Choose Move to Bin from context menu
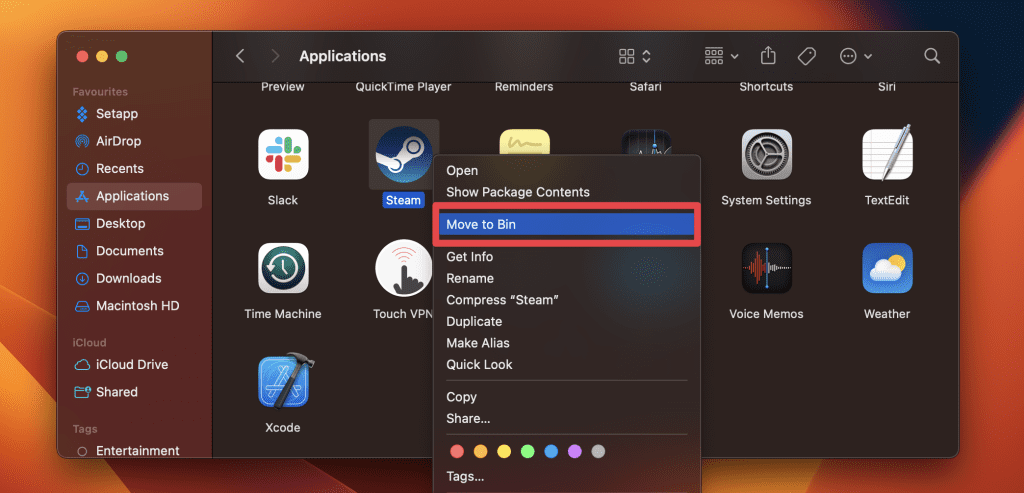 click(x=566, y=225)
